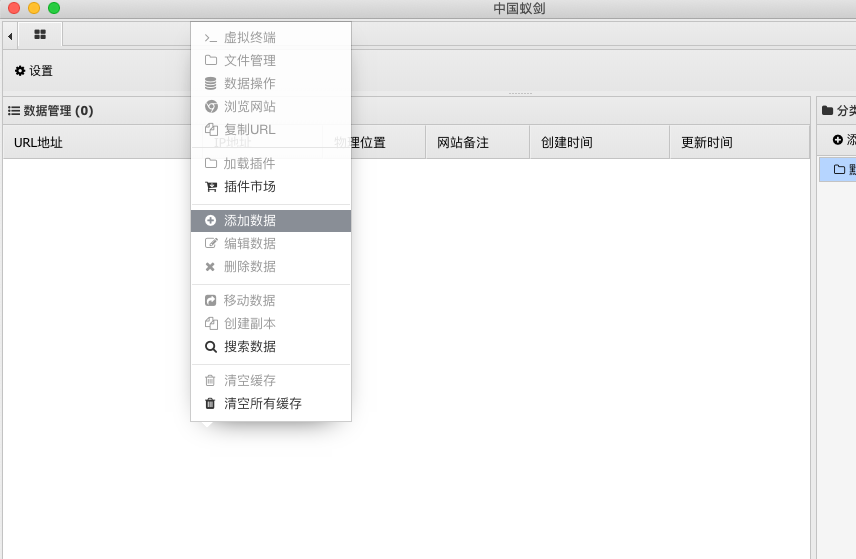
Task: Select 加载插件 menu entry
Action: point(271,163)
